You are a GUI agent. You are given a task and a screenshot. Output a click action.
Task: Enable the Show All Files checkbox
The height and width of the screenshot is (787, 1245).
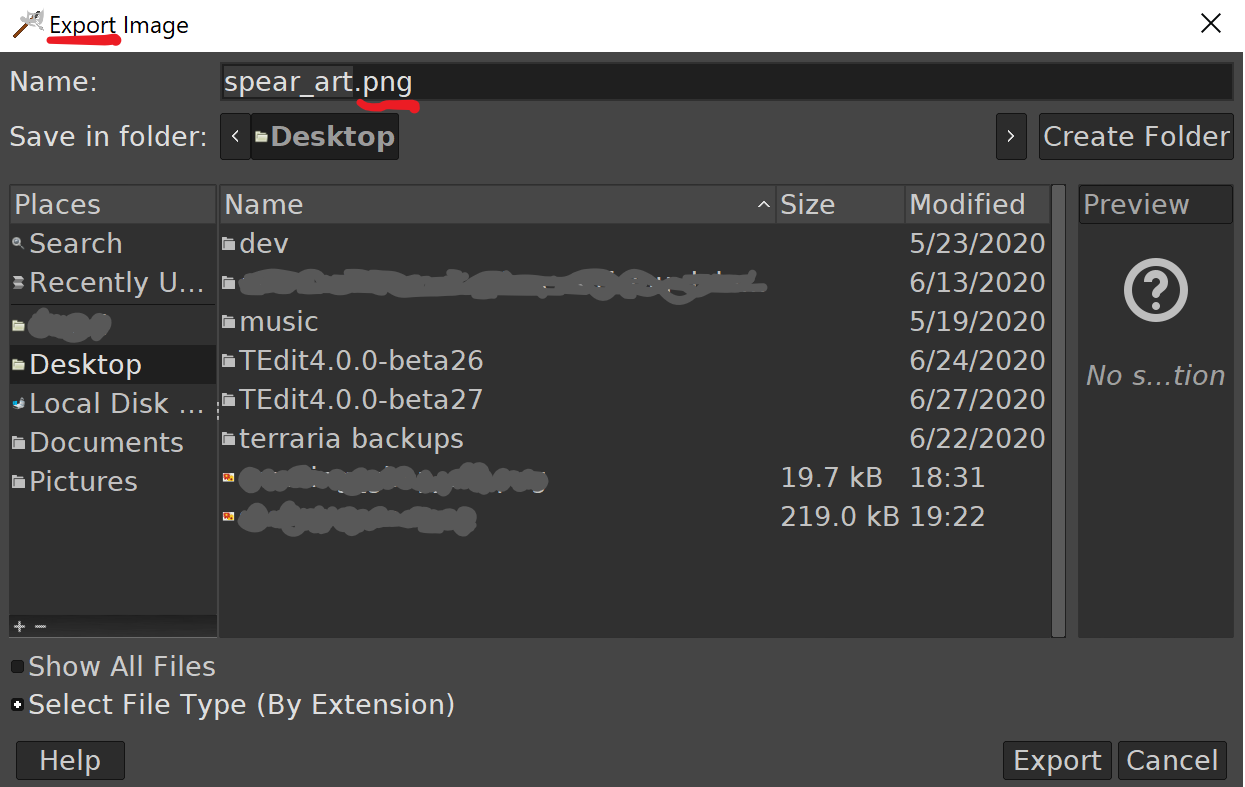[18, 667]
